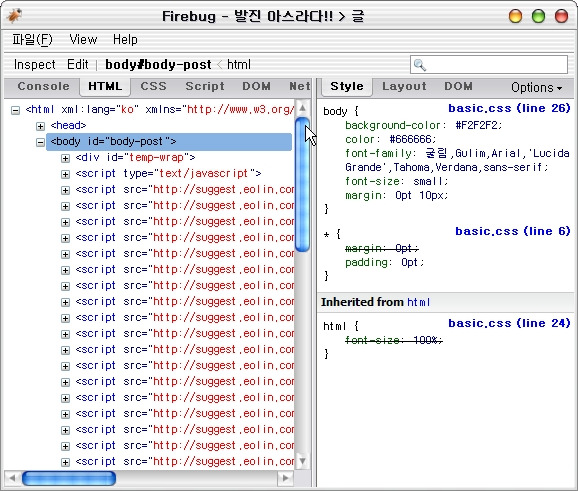Open the View menu
The image size is (578, 491).
point(83,39)
